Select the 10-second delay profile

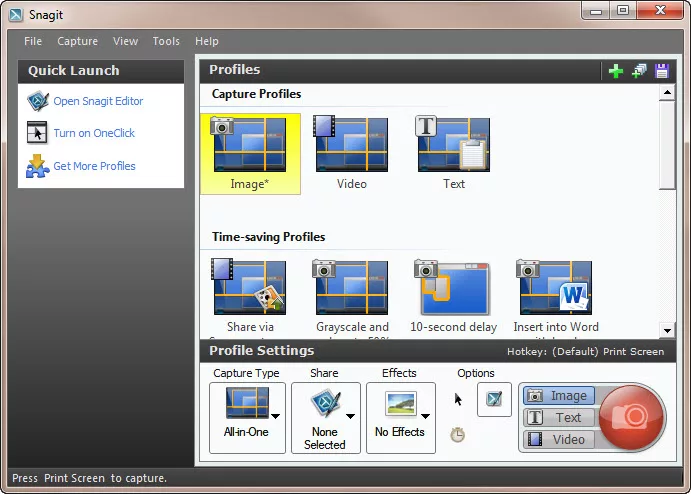click(x=454, y=297)
